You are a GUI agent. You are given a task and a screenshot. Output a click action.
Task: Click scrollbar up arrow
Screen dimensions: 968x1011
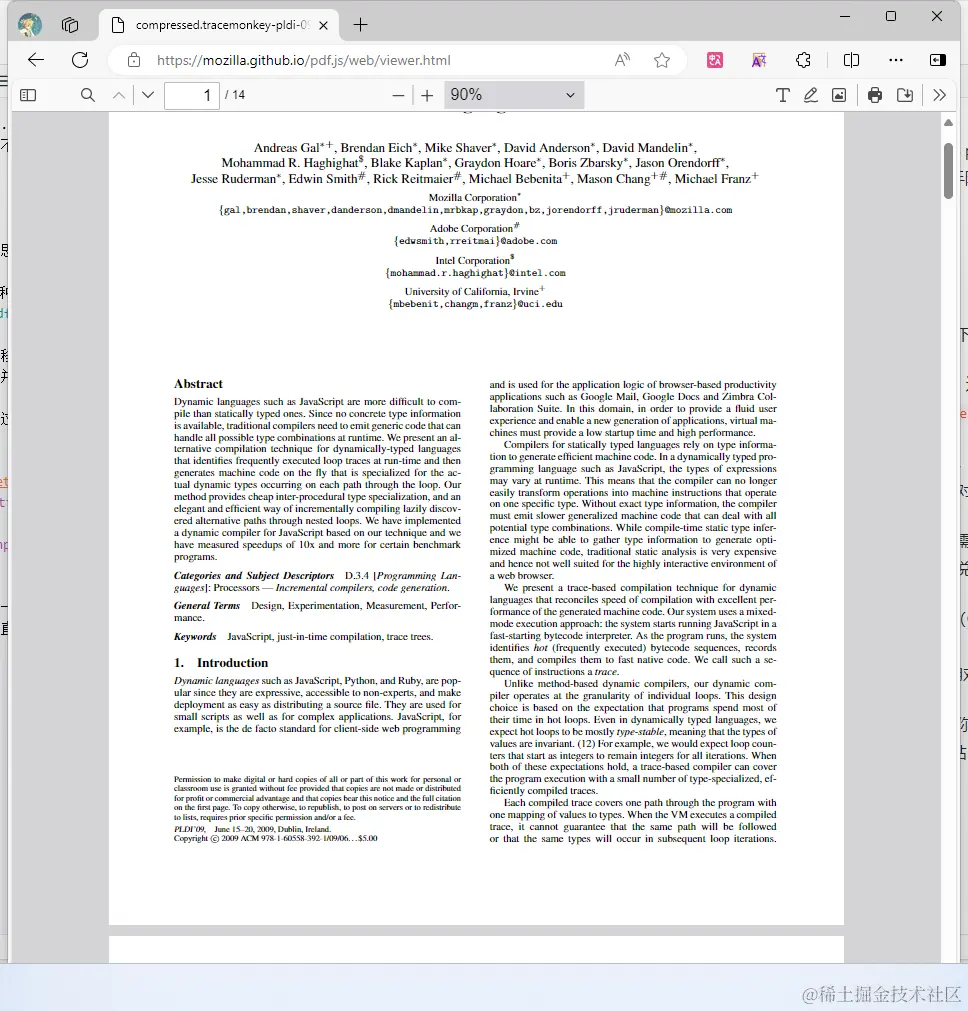pyautogui.click(x=948, y=122)
